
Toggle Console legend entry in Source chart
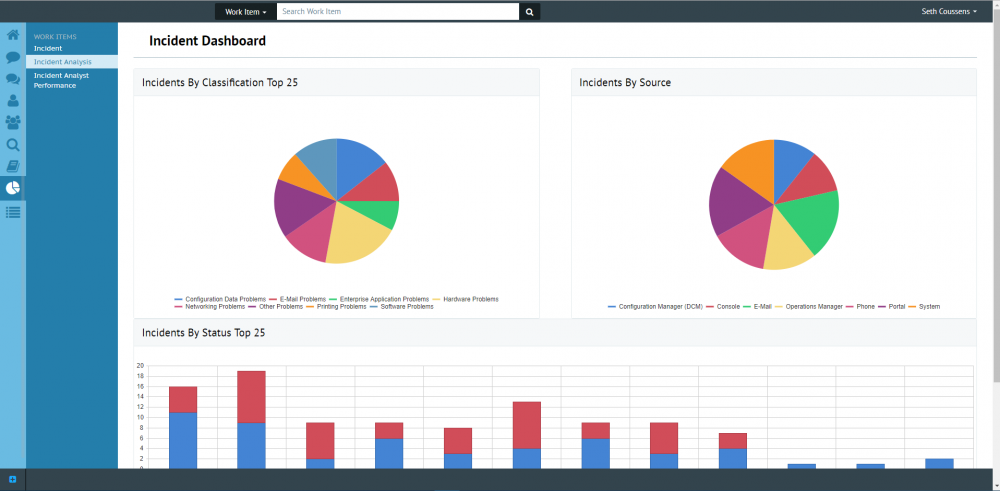pos(723,307)
